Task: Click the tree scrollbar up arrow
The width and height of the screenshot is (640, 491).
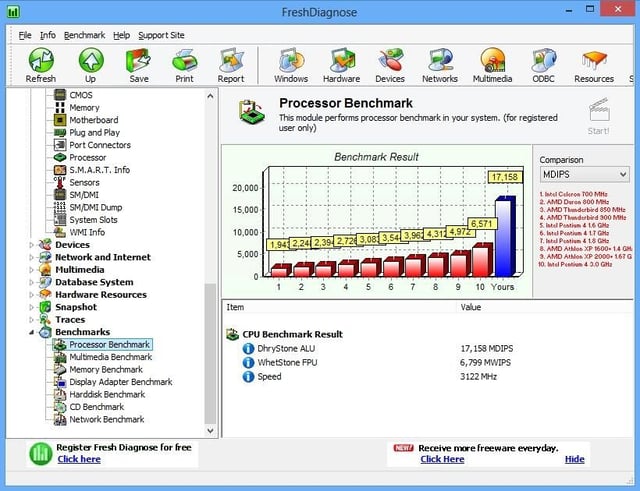Action: [210, 96]
